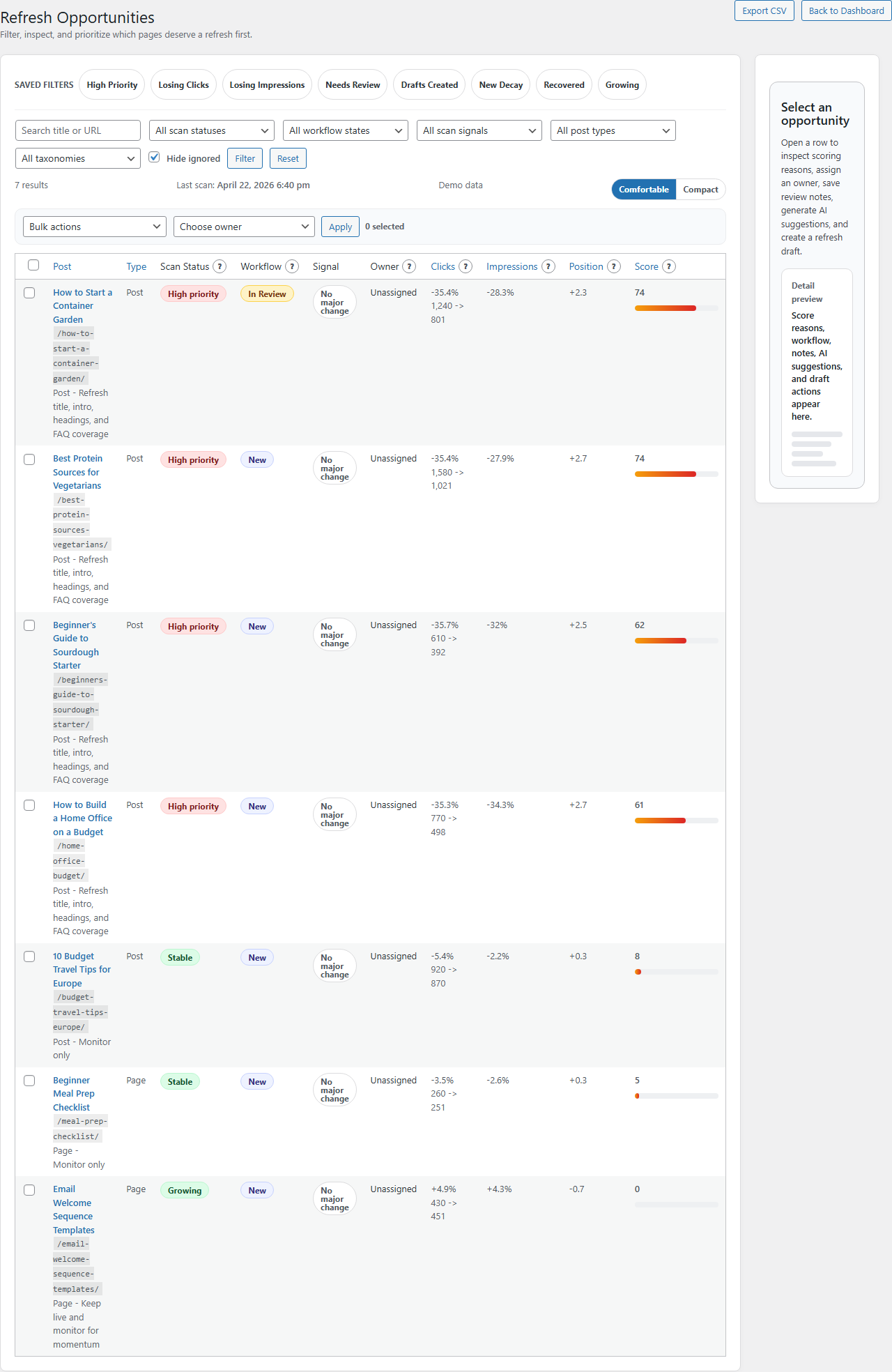Apply the Losing Clicks saved filter
The height and width of the screenshot is (1372, 892).
pos(183,85)
